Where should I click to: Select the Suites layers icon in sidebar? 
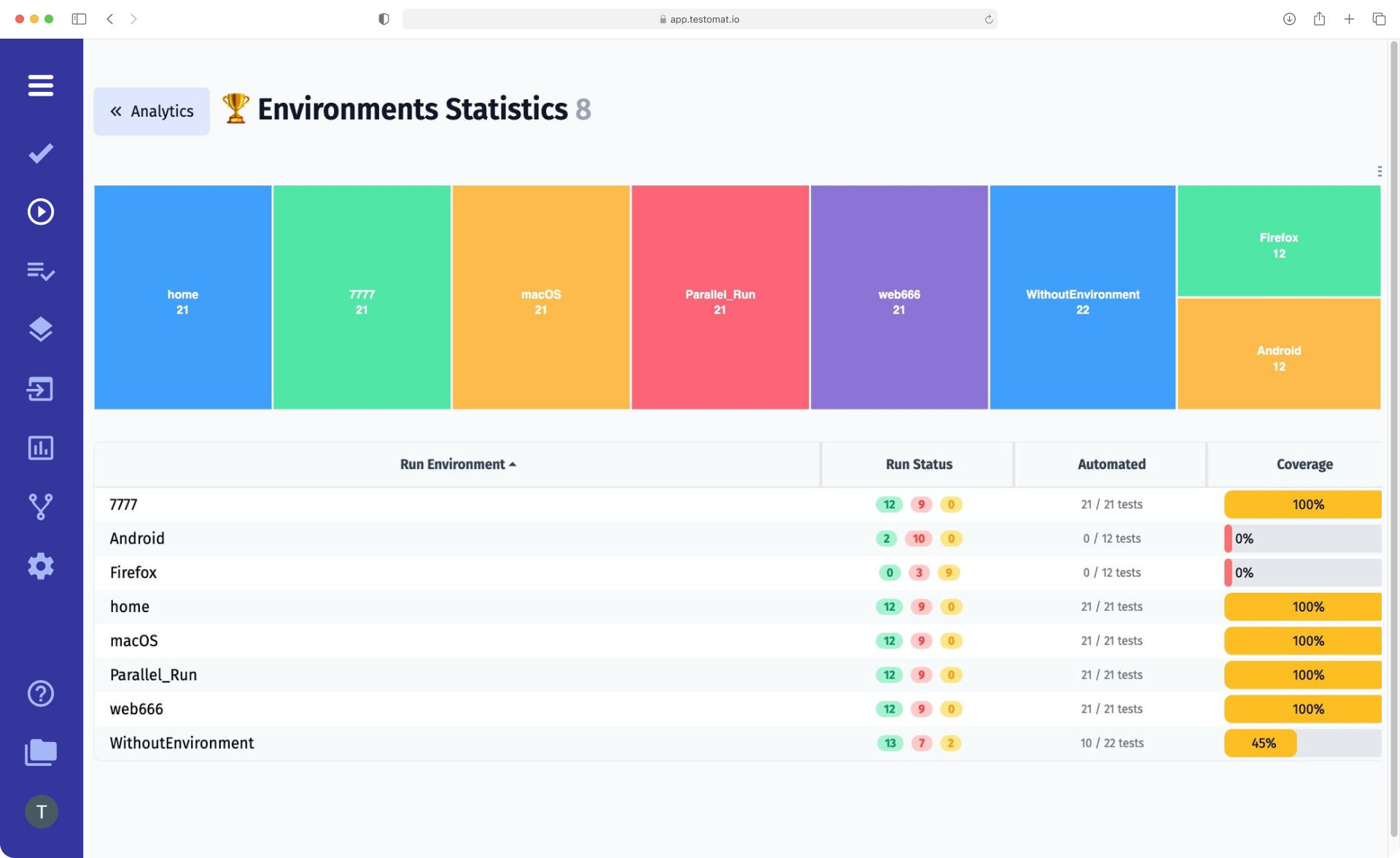41,330
